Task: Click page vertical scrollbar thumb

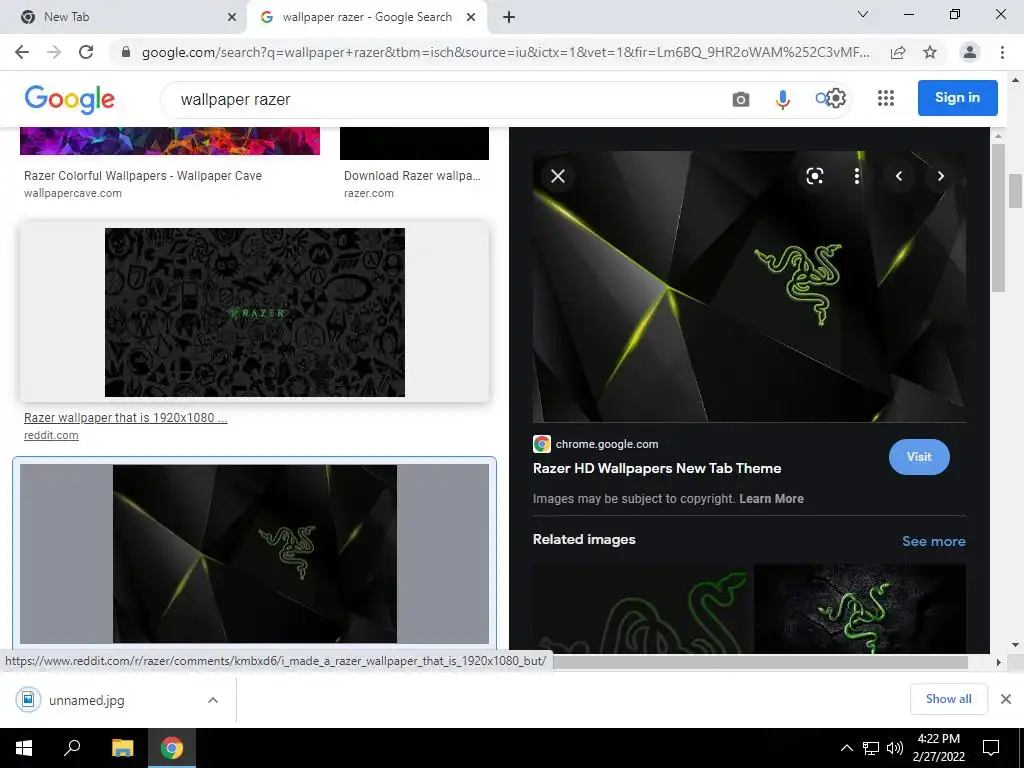Action: tap(1015, 190)
